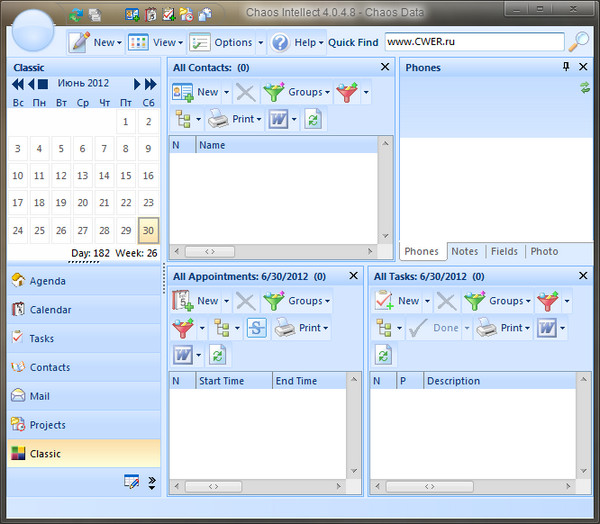The width and height of the screenshot is (600, 524).
Task: Refresh the All Contacts list
Action: tap(314, 119)
